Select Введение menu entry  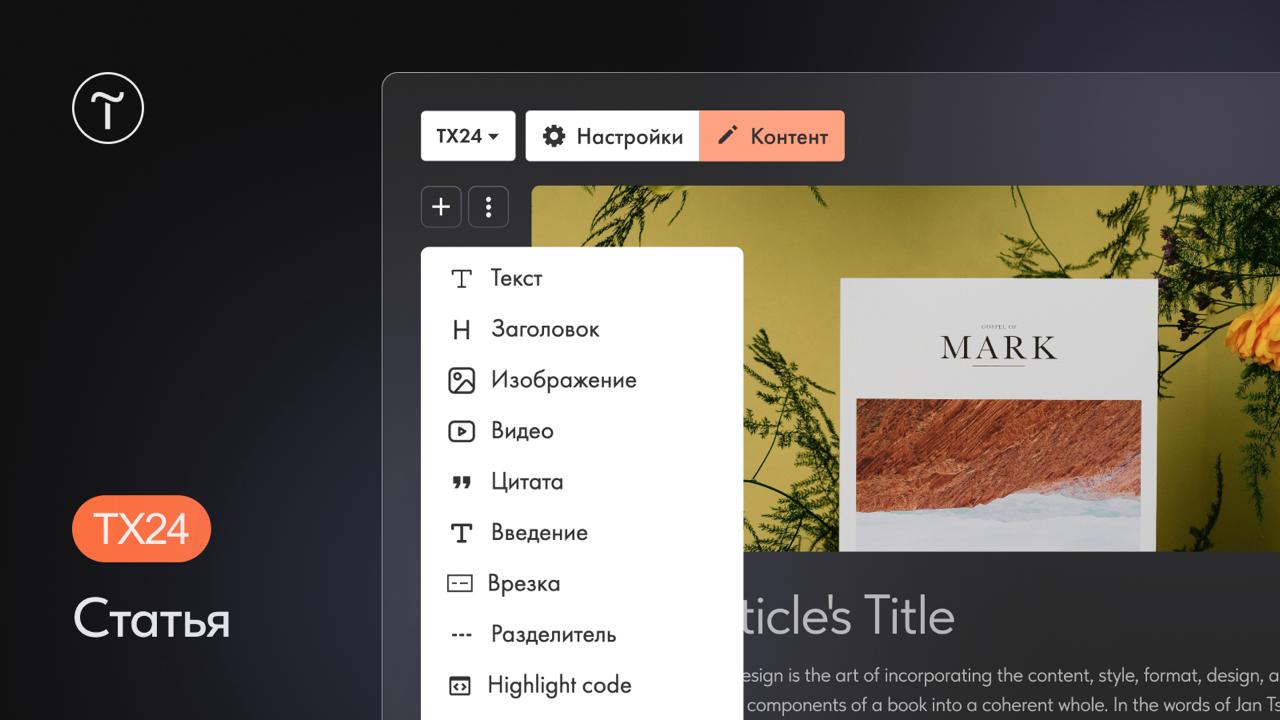click(582, 533)
